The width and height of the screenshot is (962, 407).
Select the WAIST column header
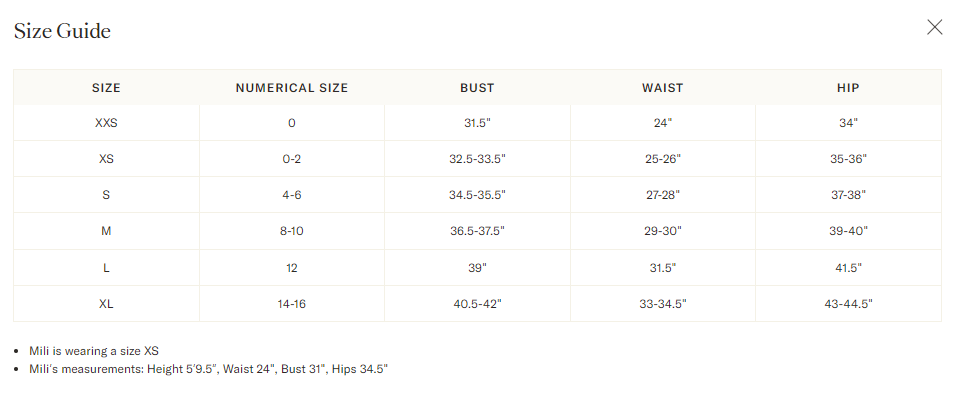[x=662, y=88]
